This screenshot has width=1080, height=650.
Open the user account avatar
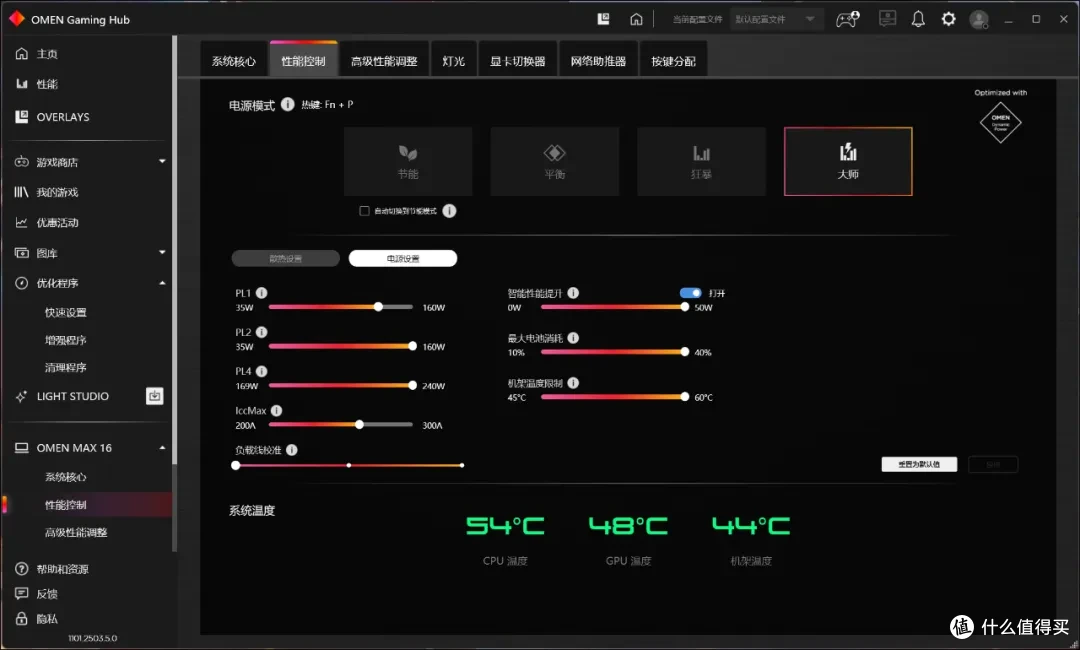point(979,19)
